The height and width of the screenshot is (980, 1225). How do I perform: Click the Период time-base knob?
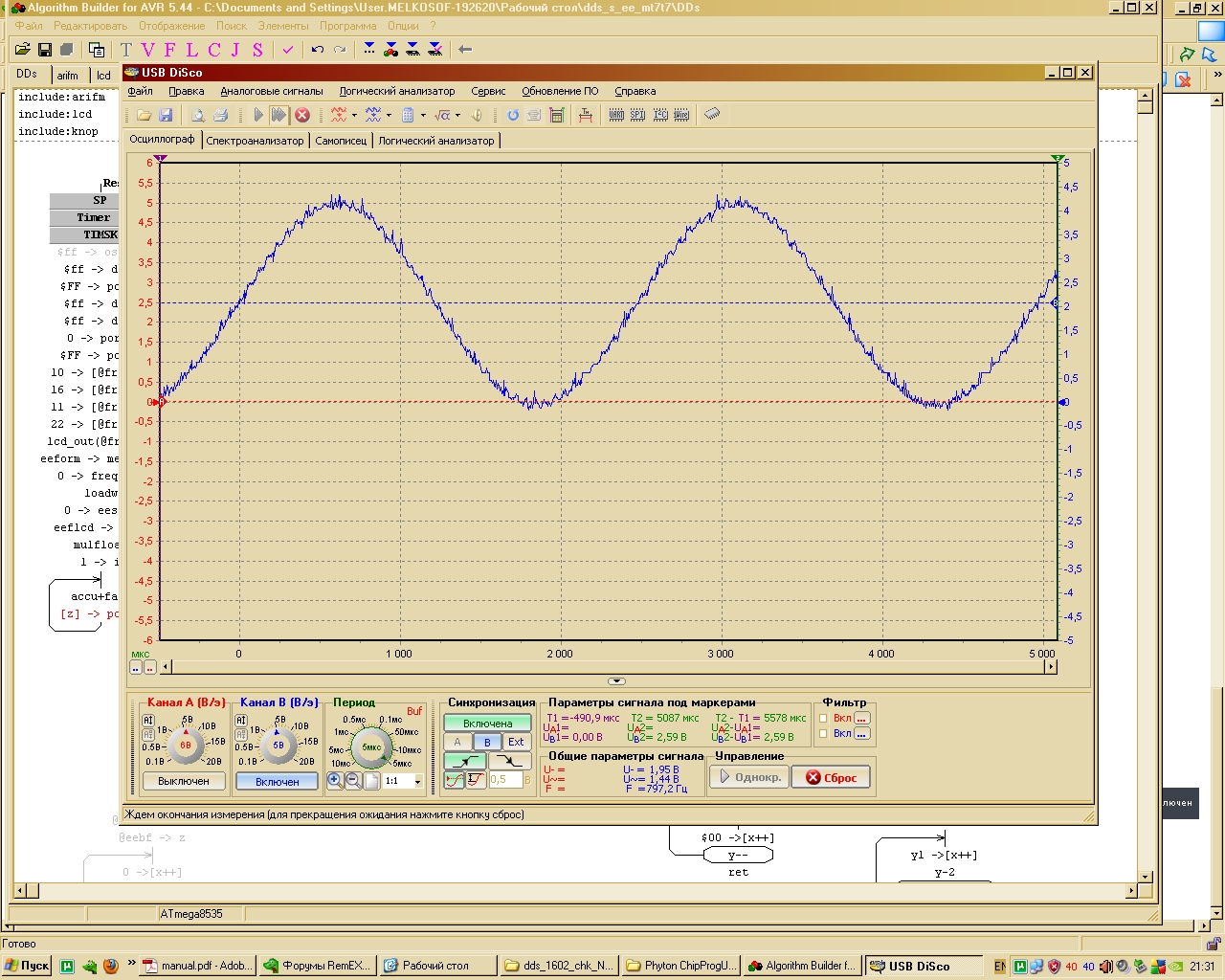[371, 747]
